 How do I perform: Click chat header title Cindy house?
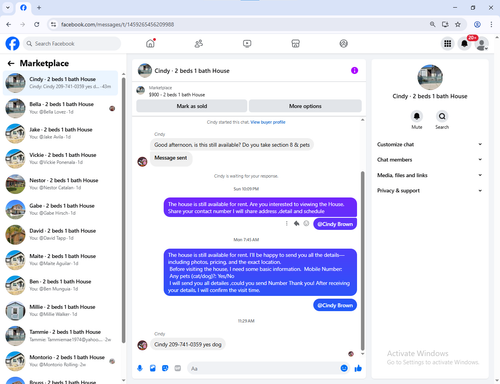(192, 71)
